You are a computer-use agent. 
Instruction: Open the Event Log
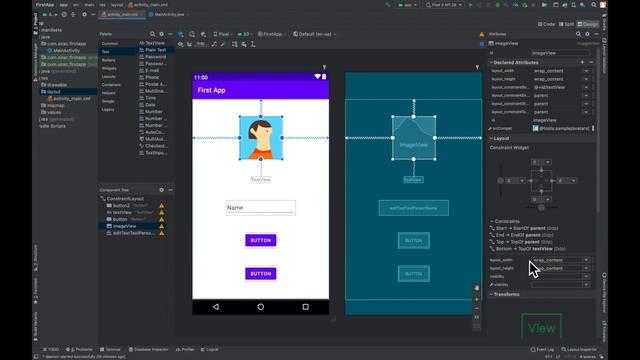(x=542, y=350)
